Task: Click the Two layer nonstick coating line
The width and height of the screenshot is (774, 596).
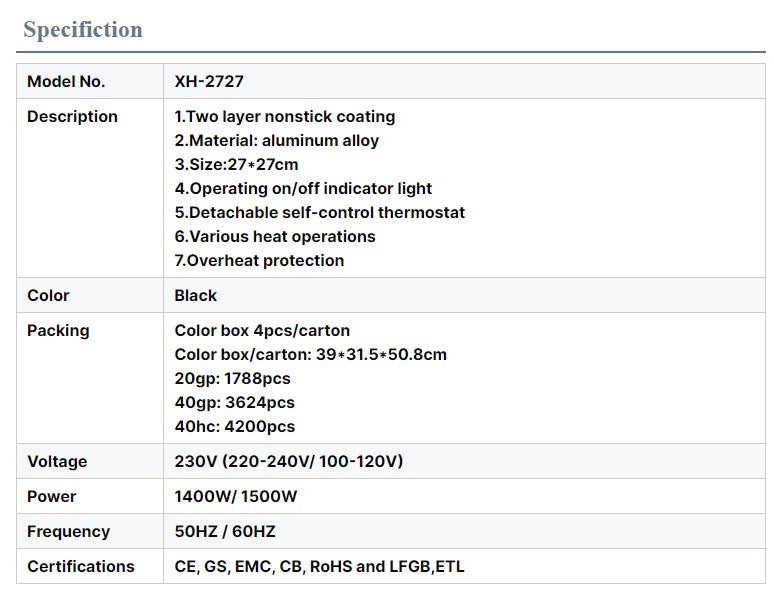Action: point(285,117)
